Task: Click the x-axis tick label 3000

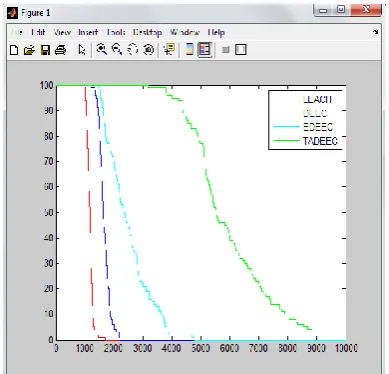Action: click(x=143, y=348)
